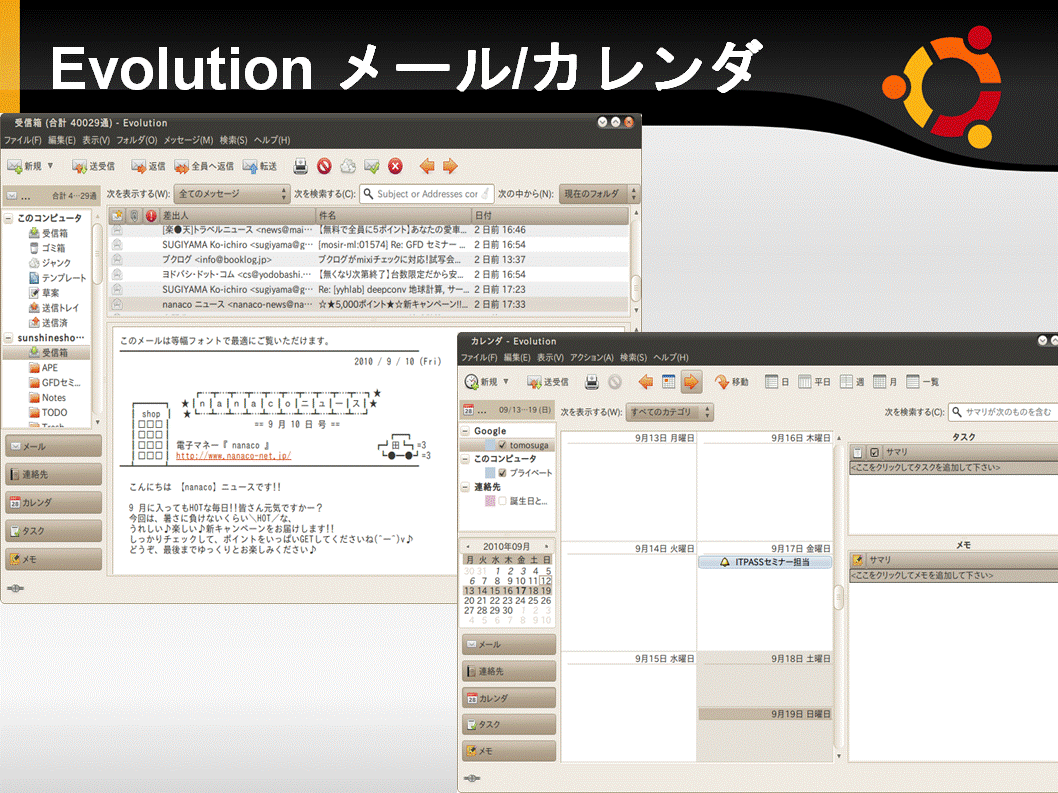The height and width of the screenshot is (793, 1058).
Task: Open the すべてのカテゴリ category dropdown
Action: [x=669, y=412]
